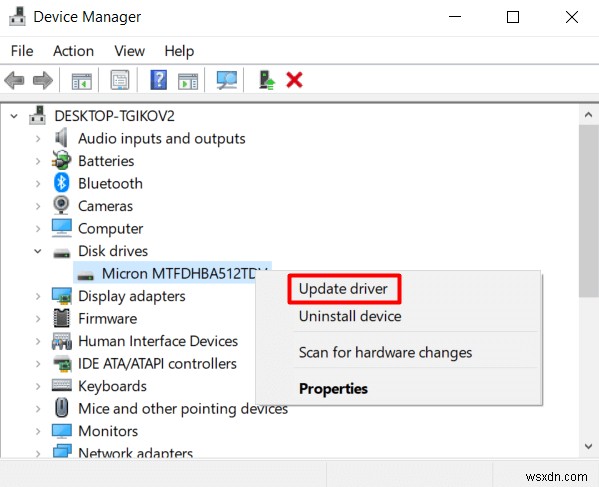Close the Device Manager window

pos(571,17)
